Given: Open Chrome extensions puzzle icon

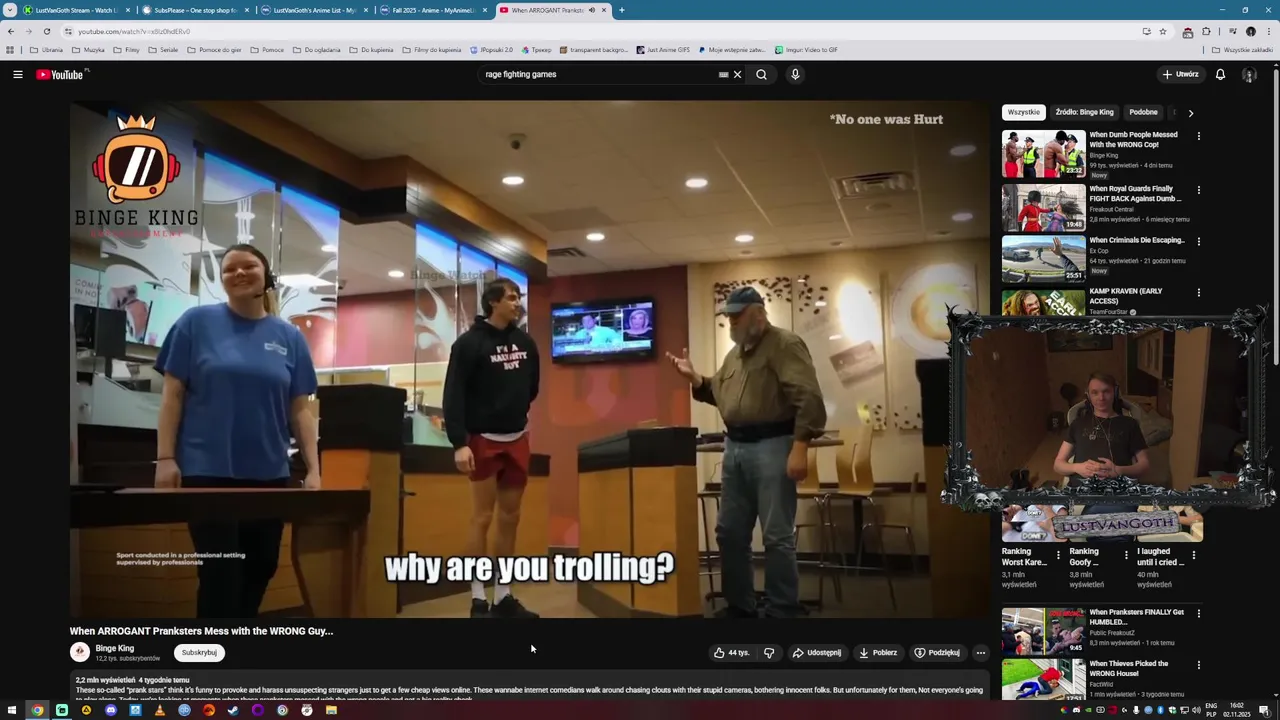Looking at the screenshot, I should [1206, 31].
